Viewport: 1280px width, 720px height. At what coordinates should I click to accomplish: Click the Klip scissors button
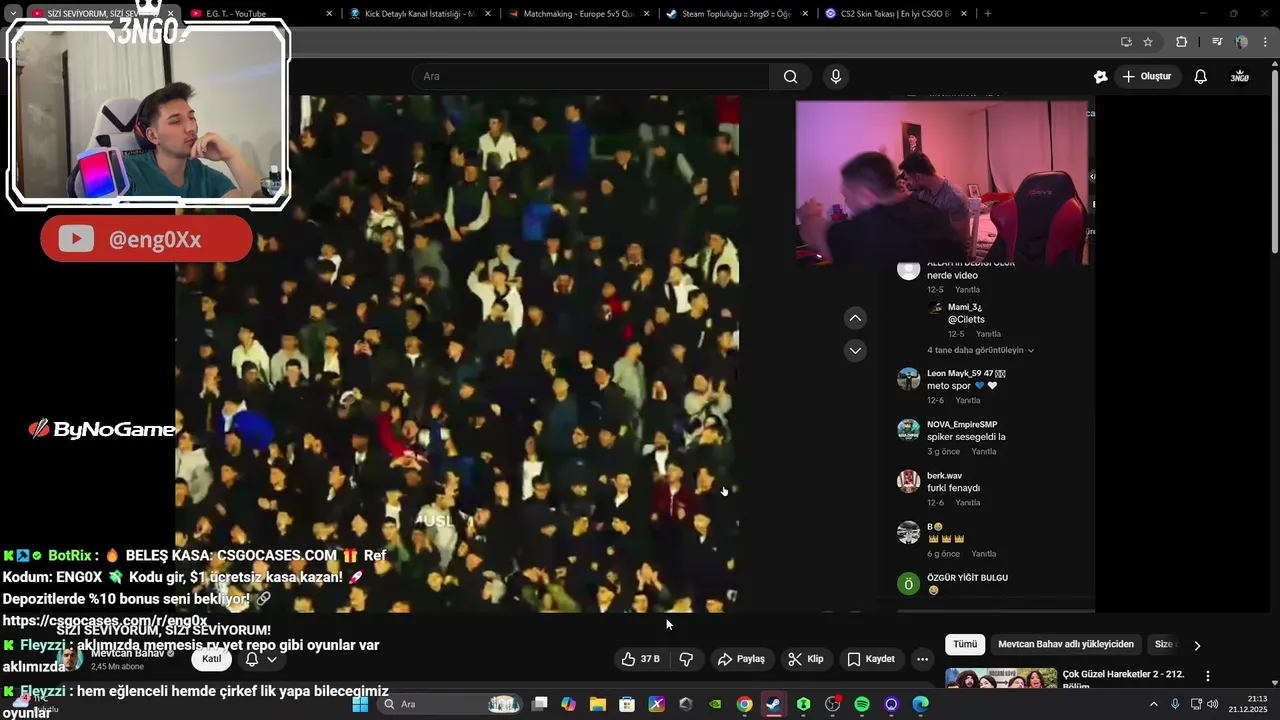tap(806, 659)
